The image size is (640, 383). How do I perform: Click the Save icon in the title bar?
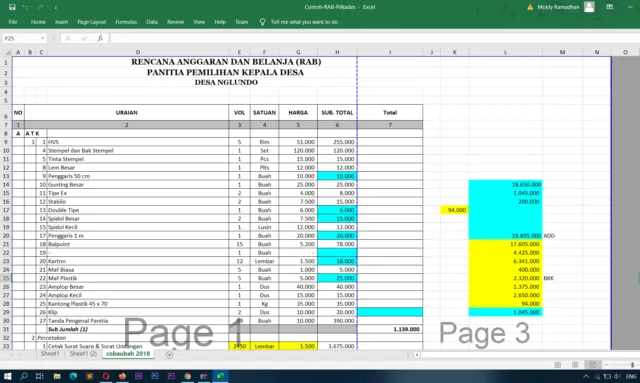pos(12,7)
